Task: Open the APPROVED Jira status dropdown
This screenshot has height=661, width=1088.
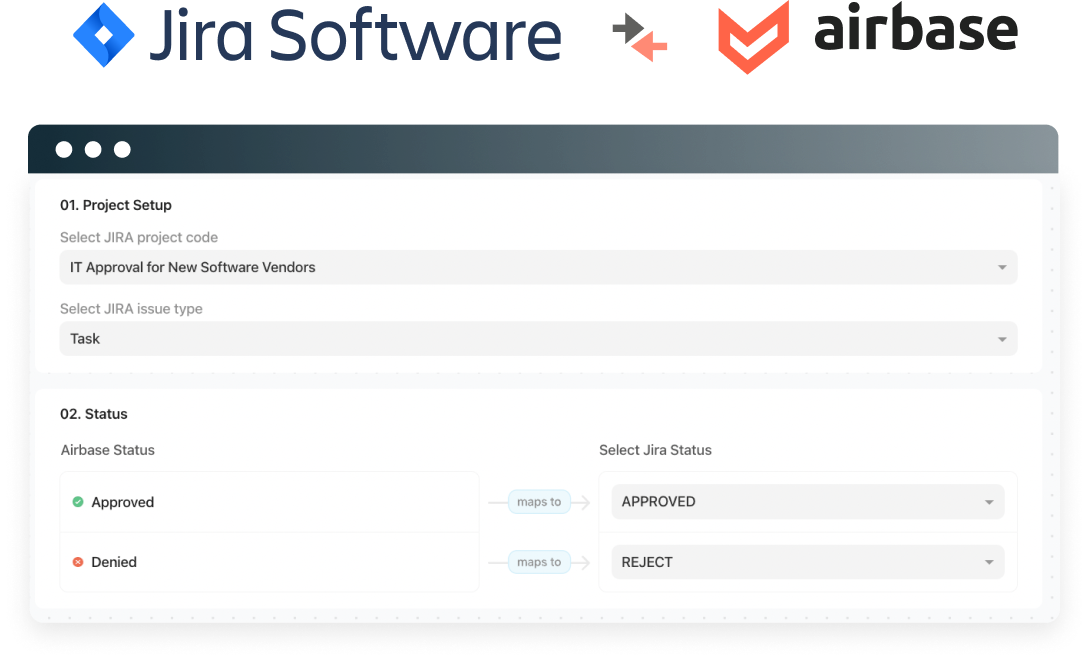Action: coord(808,501)
